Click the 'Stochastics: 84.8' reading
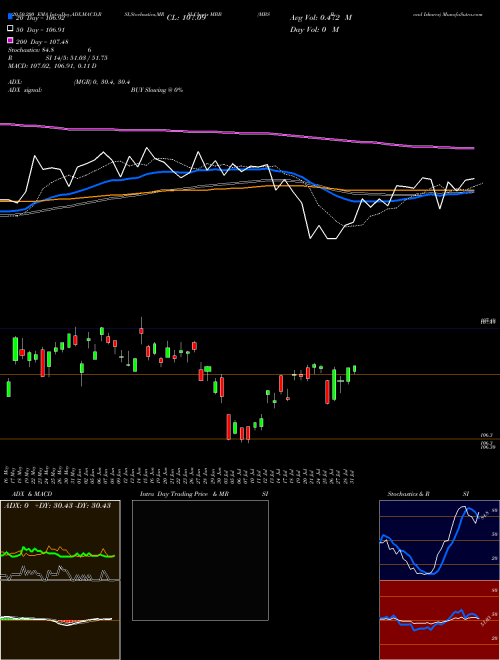500x660 pixels. pos(31,50)
